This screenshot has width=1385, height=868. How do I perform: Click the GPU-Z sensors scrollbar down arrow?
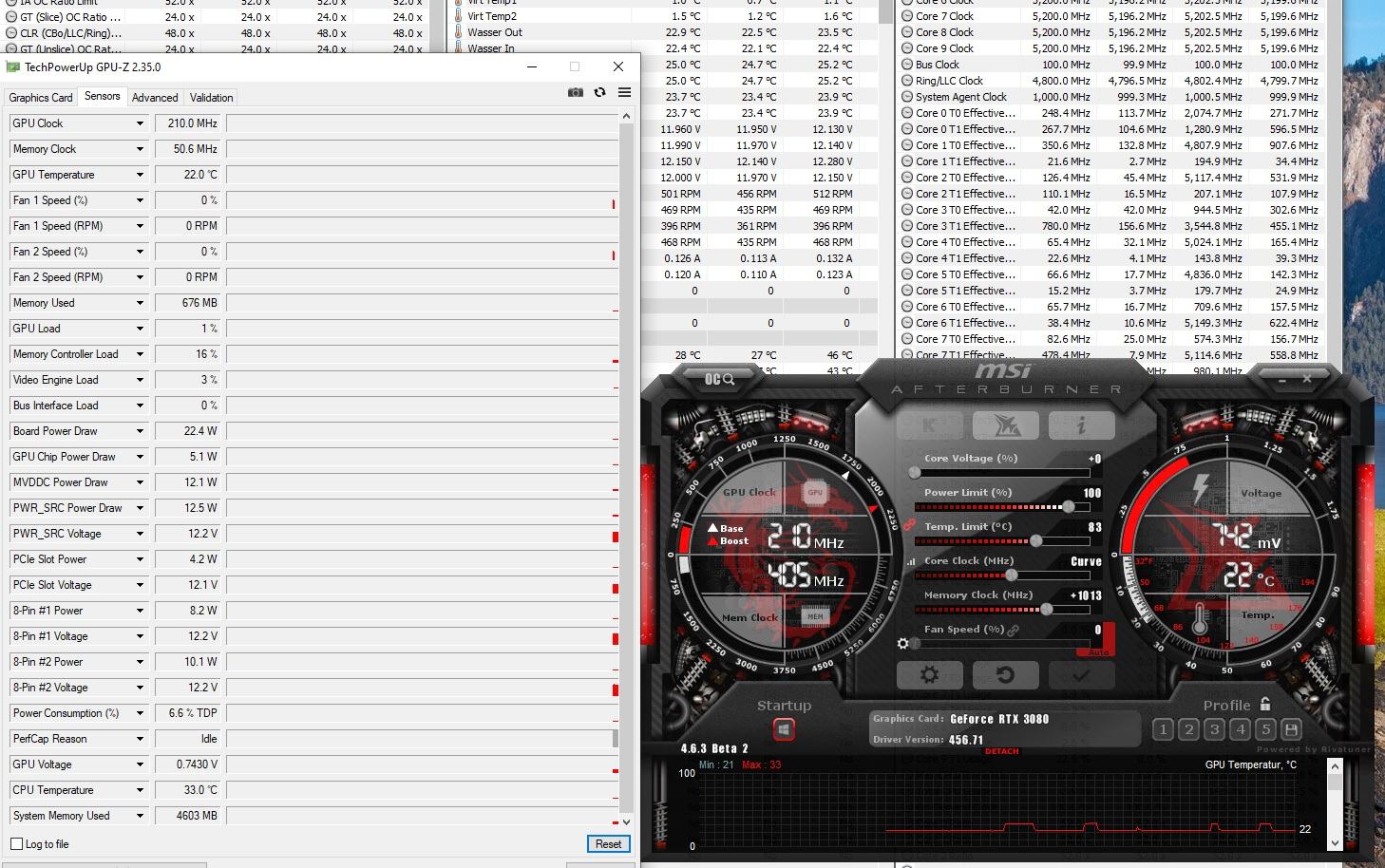[x=626, y=822]
